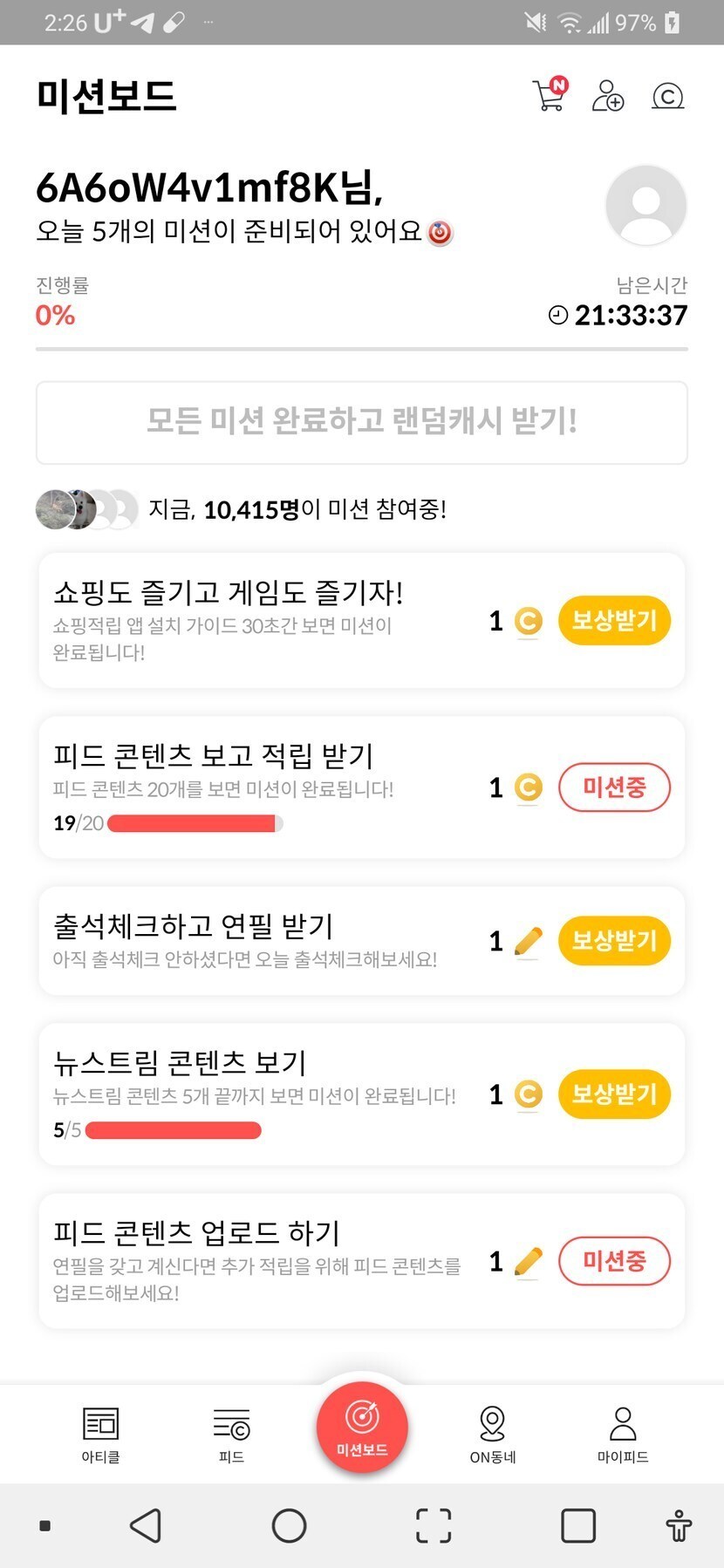
Task: Claim pencil reward for 출석체크하고 연필 받기
Action: 614,941
